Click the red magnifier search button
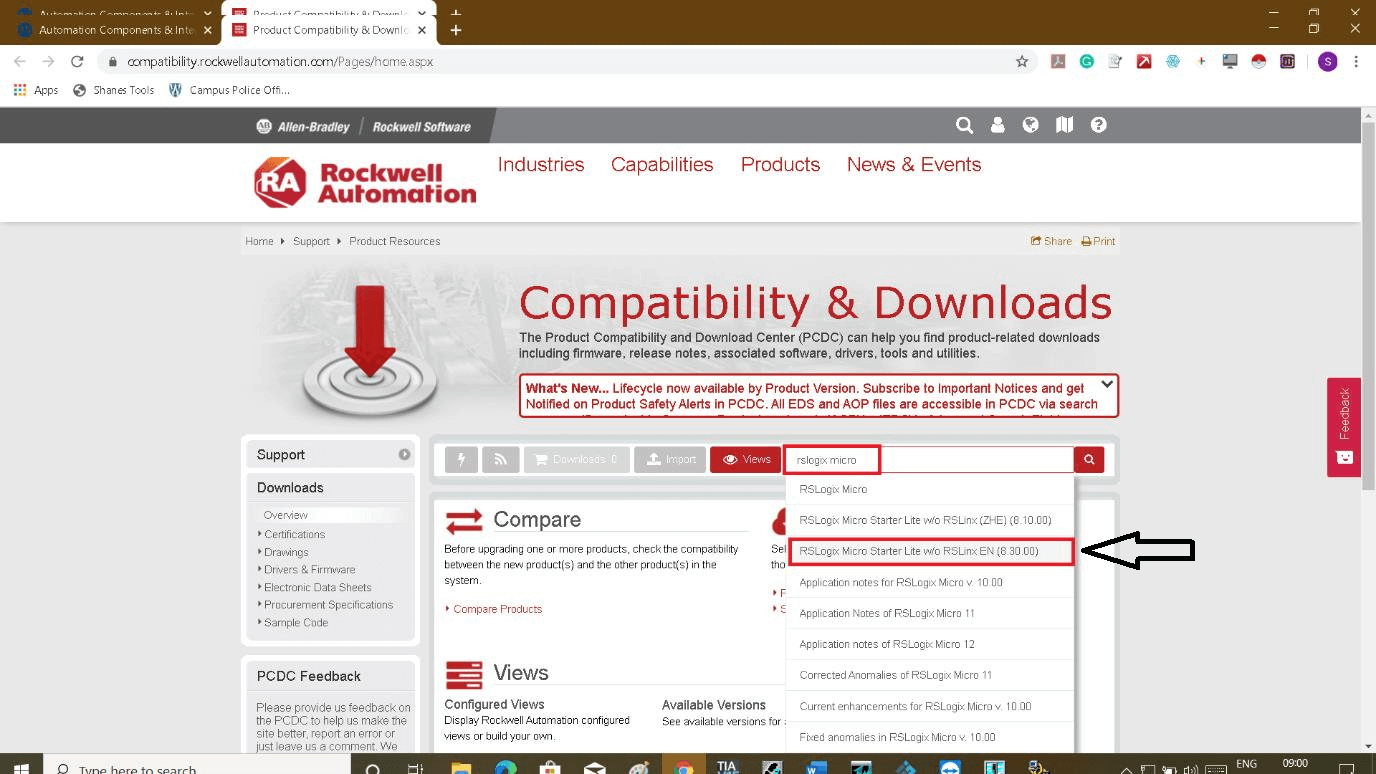This screenshot has width=1376, height=774. (1089, 459)
